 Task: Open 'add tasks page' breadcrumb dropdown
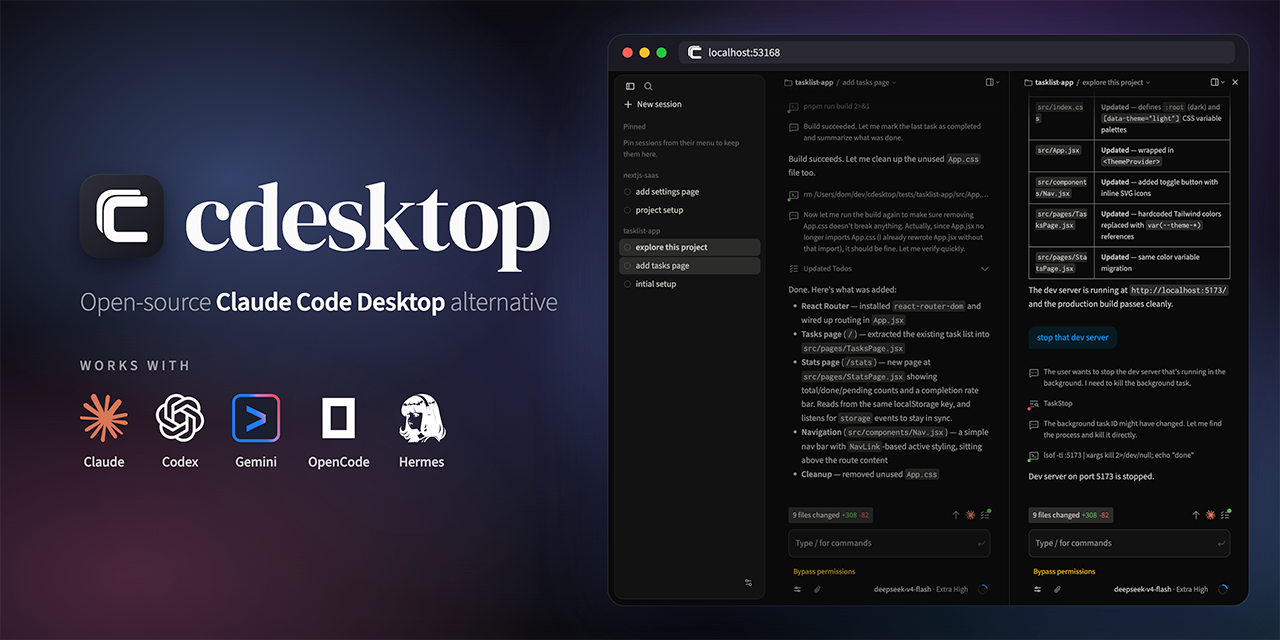869,82
